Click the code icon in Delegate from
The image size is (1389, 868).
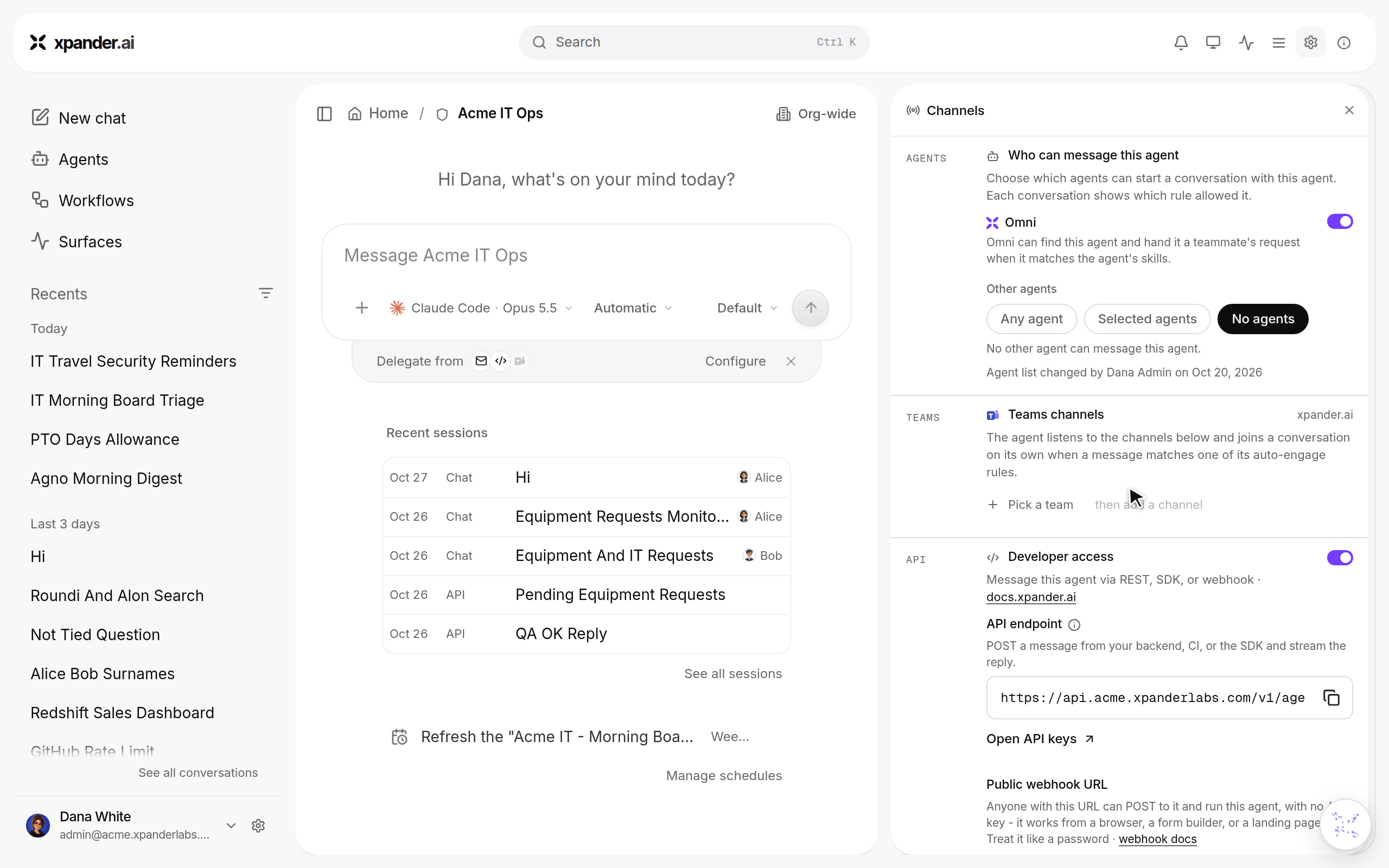(x=500, y=361)
